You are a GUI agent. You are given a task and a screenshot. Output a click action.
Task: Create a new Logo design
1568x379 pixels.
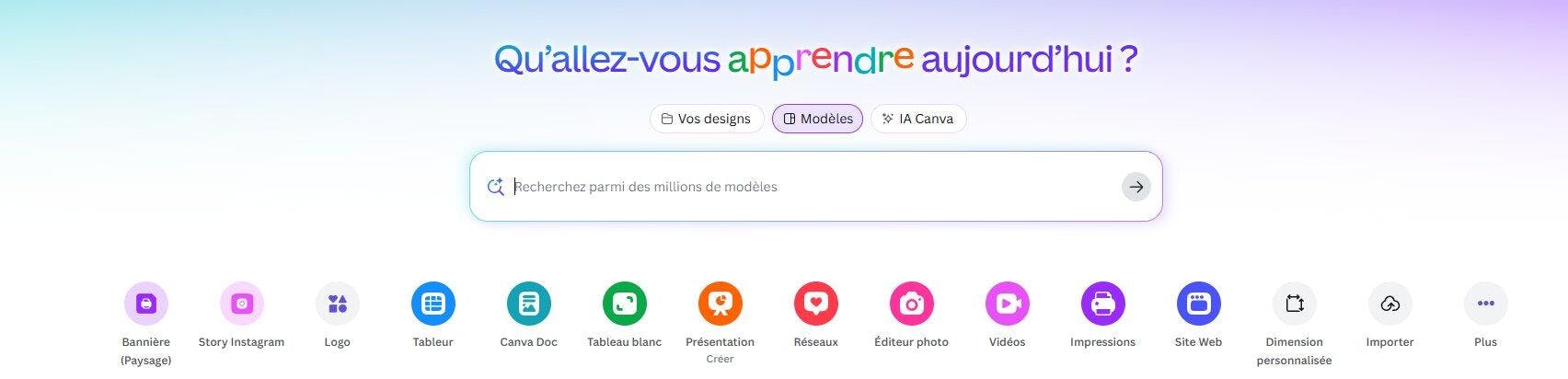click(338, 304)
